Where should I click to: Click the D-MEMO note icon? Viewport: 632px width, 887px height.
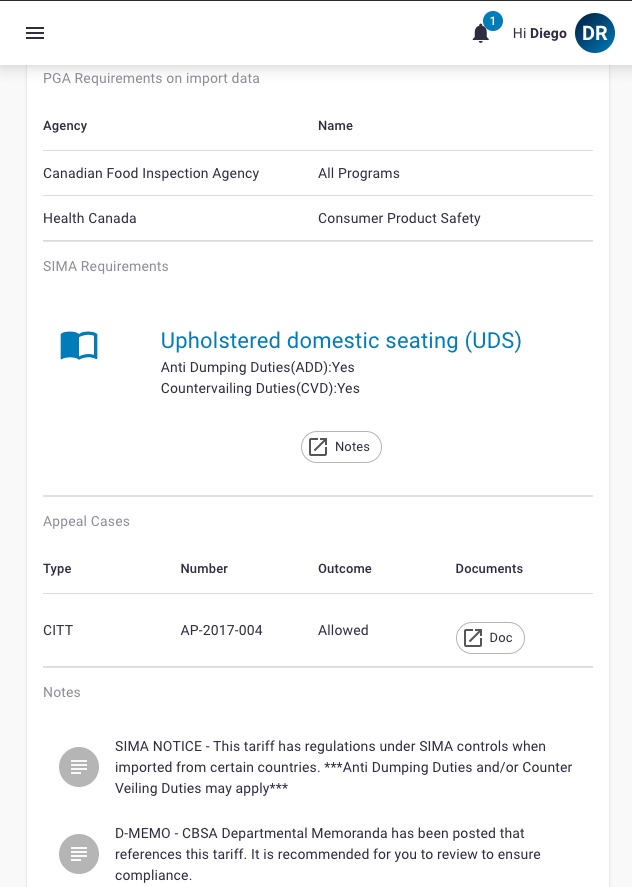tap(79, 854)
